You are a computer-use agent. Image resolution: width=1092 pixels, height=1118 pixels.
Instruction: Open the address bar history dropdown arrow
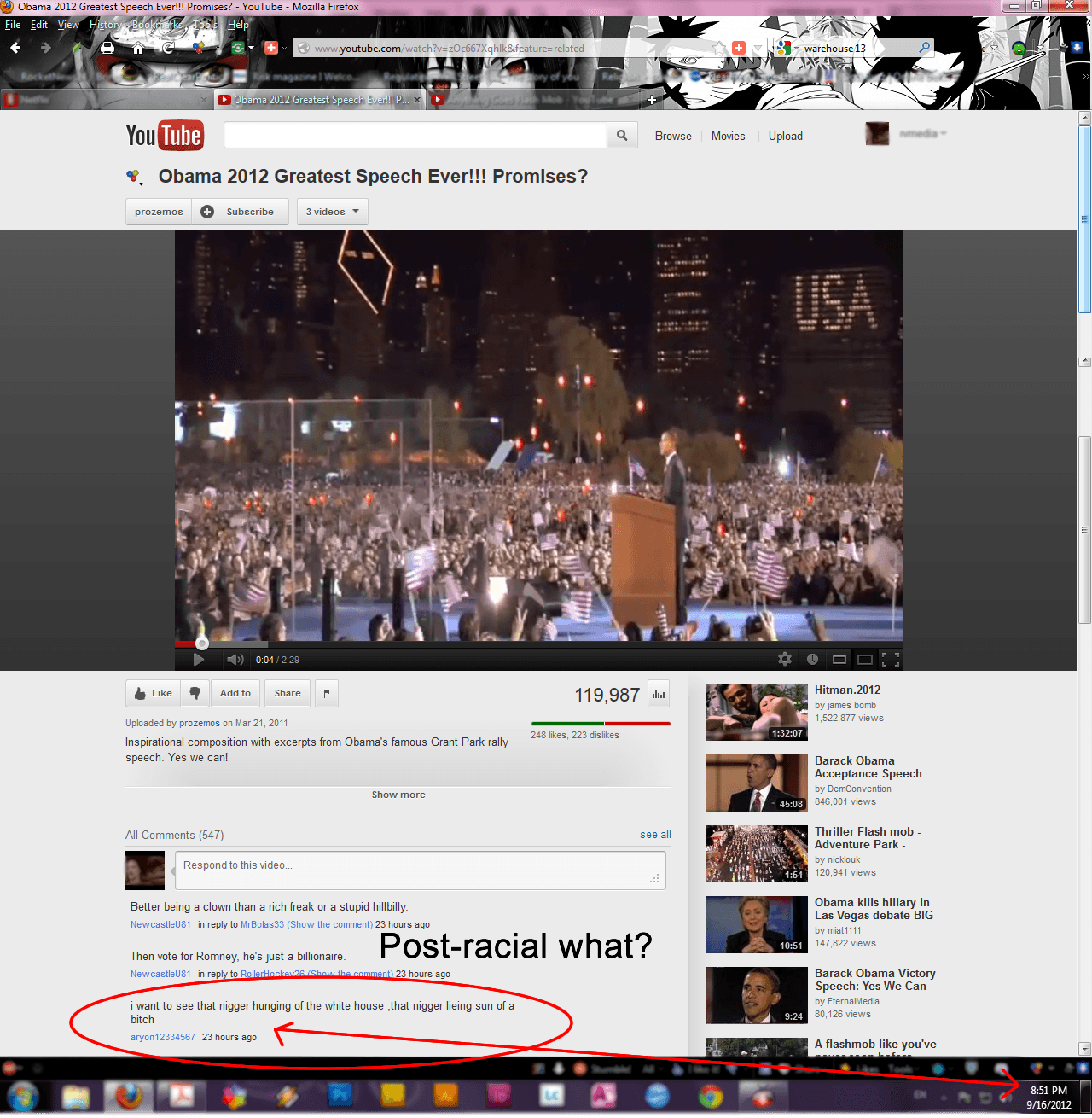tap(758, 49)
